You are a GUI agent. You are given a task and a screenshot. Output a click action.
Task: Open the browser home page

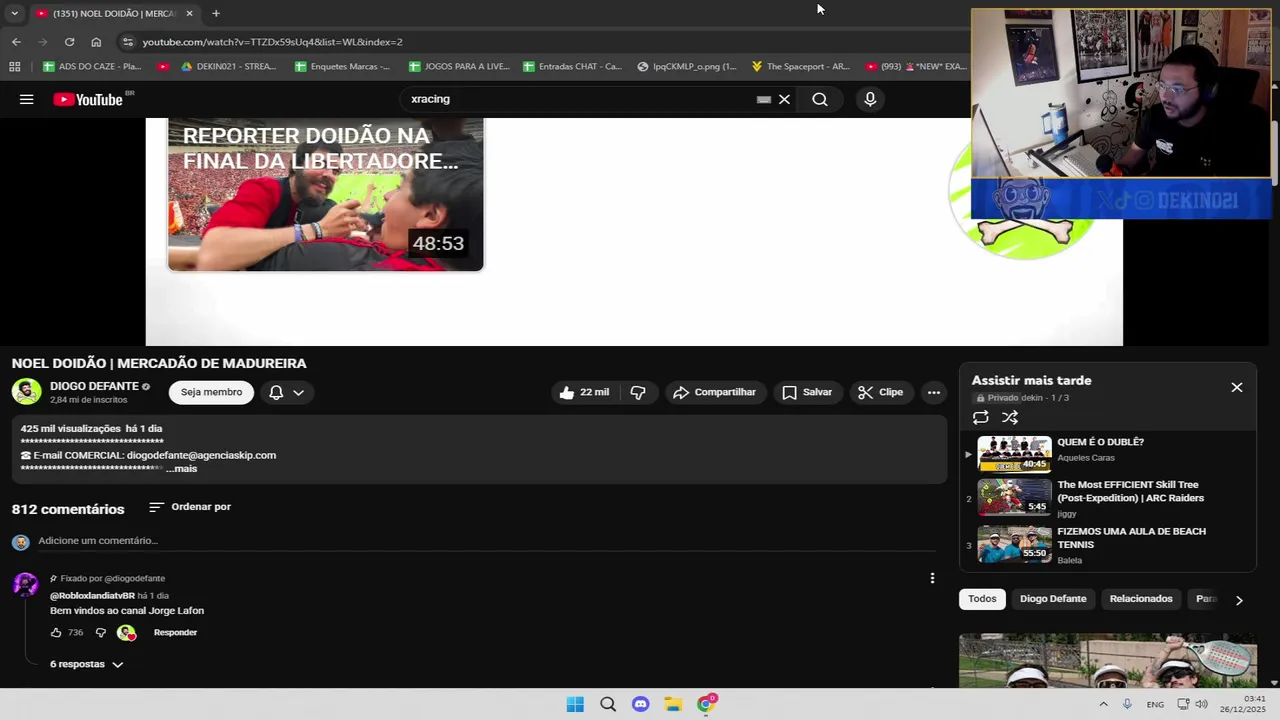pos(96,42)
